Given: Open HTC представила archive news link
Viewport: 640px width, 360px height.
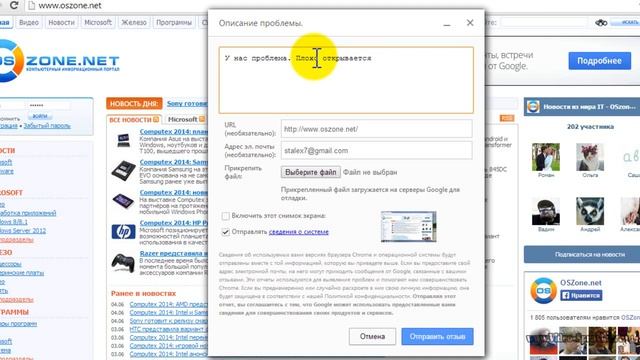Looking at the screenshot, I should (169, 329).
